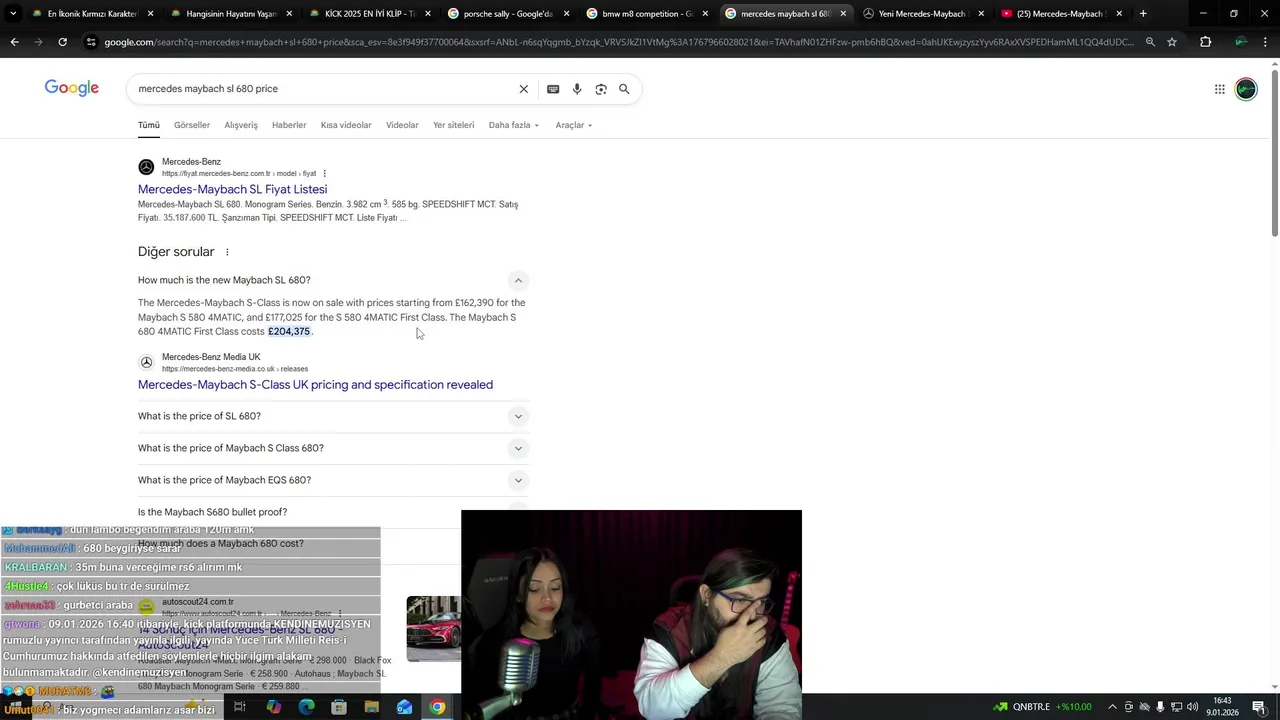Image resolution: width=1280 pixels, height=720 pixels.
Task: Open the Outlook icon in the taskbar
Action: pos(404,707)
